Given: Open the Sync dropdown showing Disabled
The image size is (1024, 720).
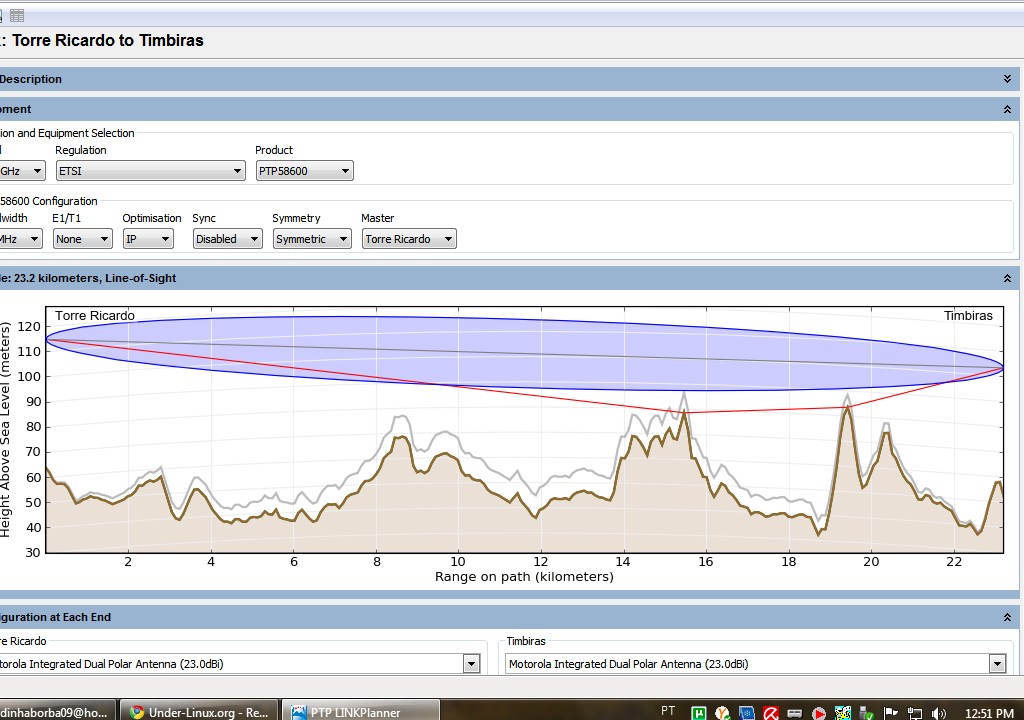Looking at the screenshot, I should tap(227, 239).
